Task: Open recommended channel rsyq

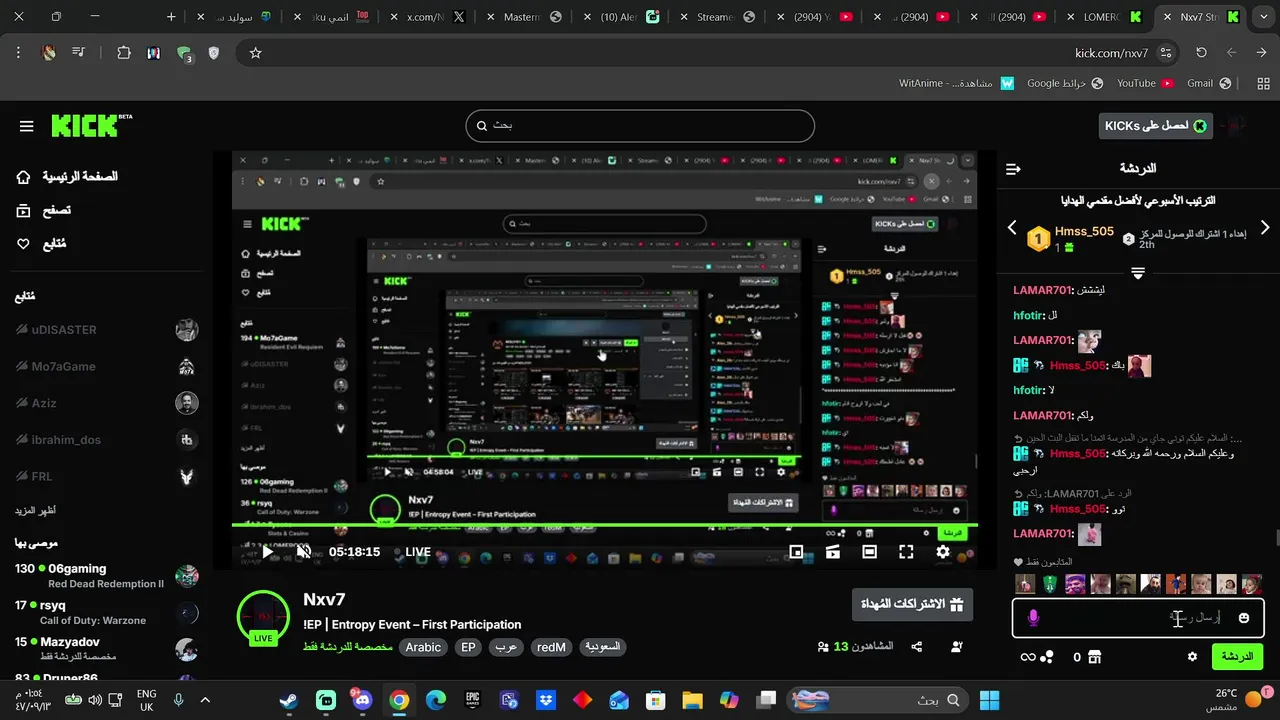Action: (x=106, y=612)
